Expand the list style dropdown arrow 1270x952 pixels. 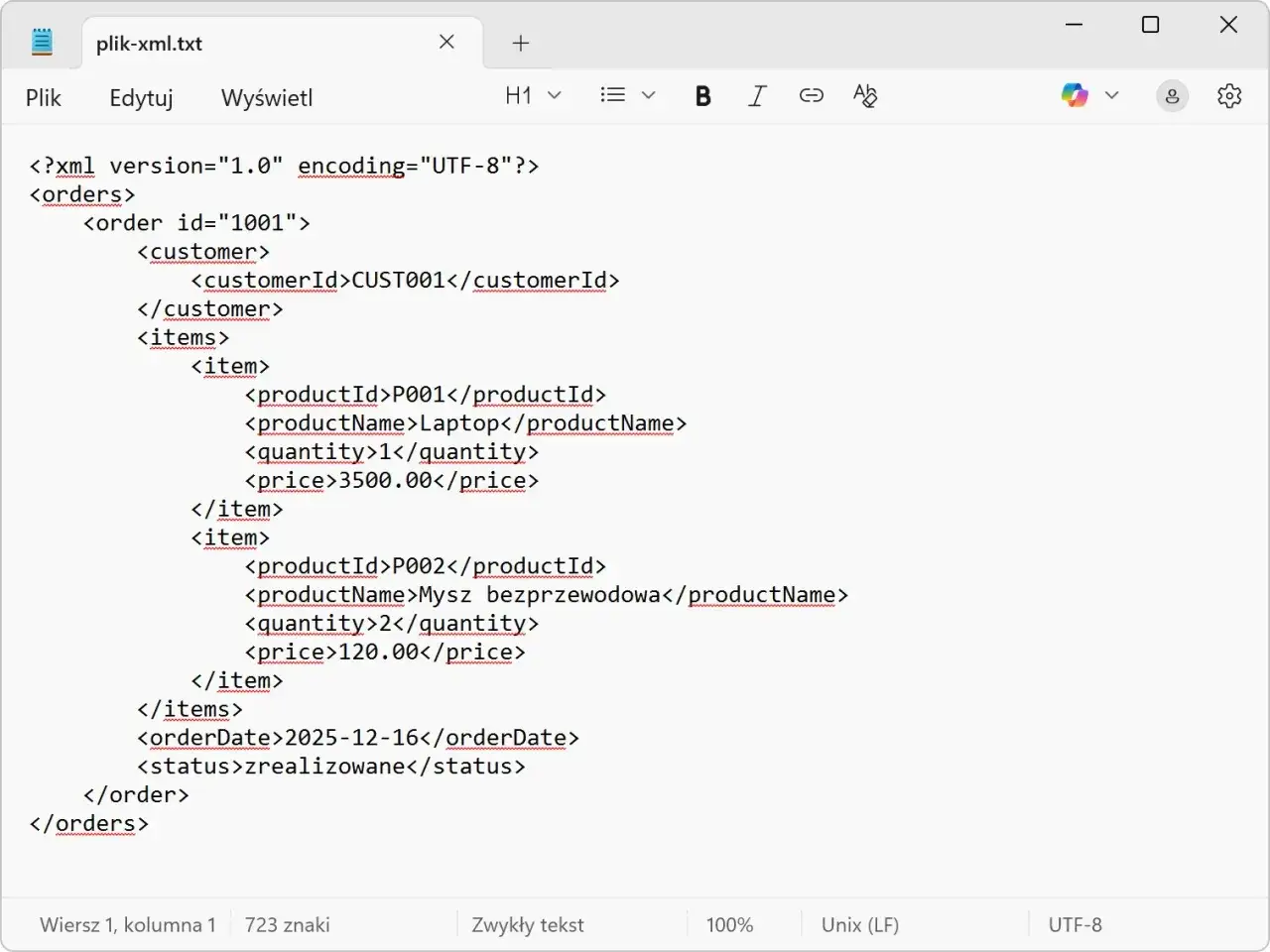pos(649,95)
